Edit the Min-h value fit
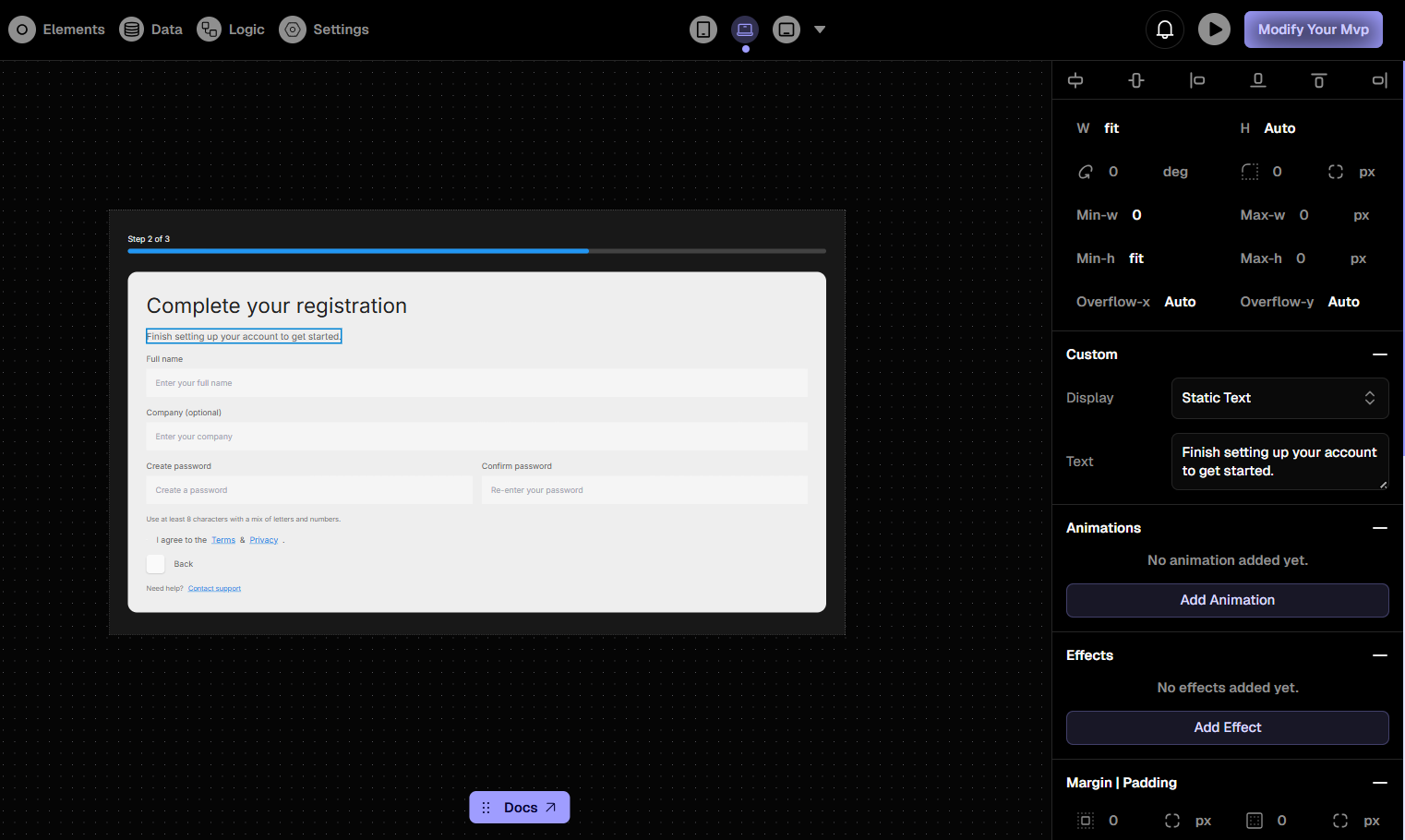Image resolution: width=1405 pixels, height=840 pixels. point(1136,258)
